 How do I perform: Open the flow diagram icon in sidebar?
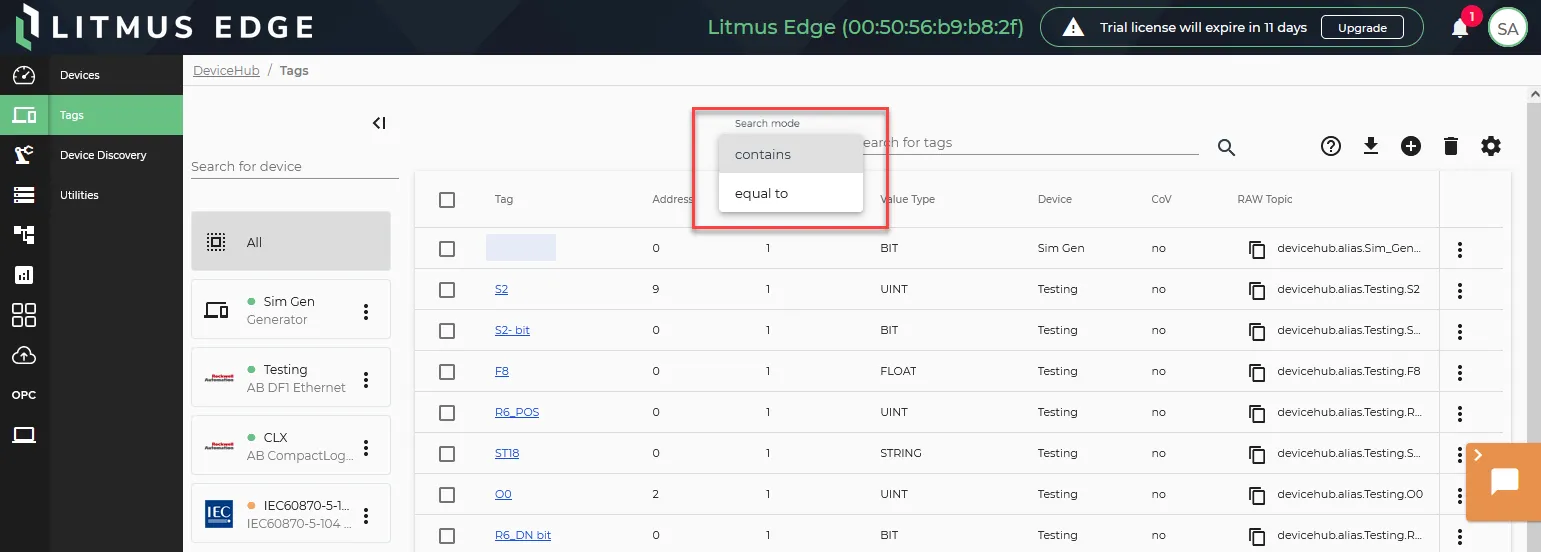pyautogui.click(x=24, y=235)
